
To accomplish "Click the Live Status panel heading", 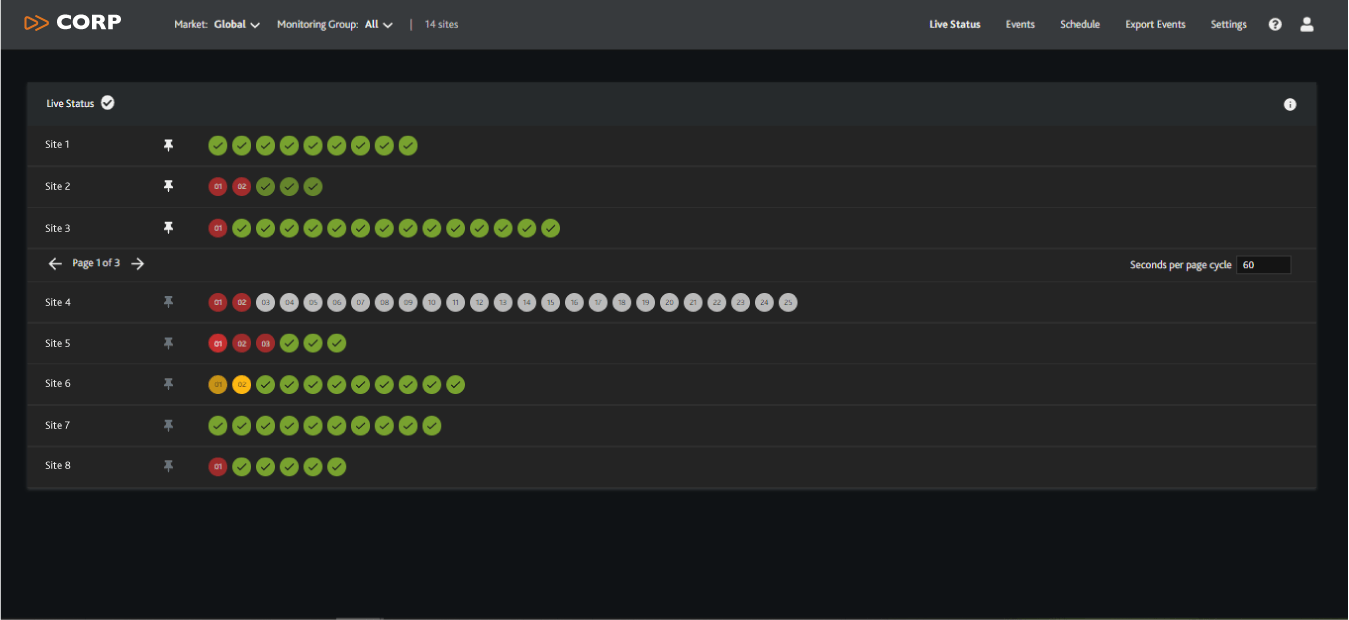I will (x=70, y=104).
